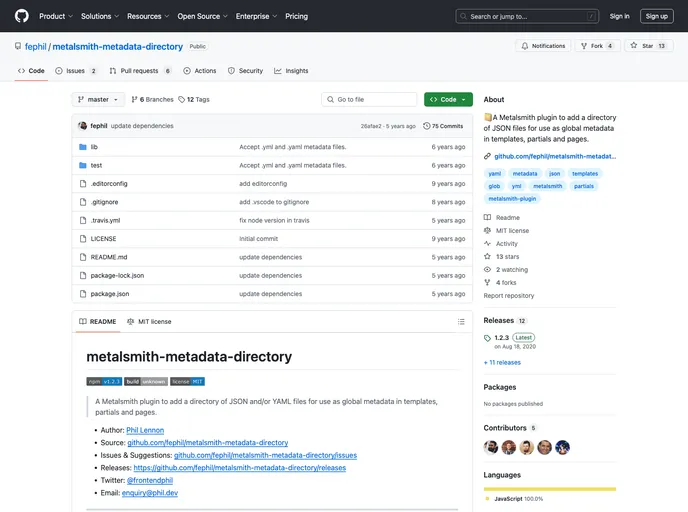Image resolution: width=688 pixels, height=512 pixels.
Task: Expand the Open Source menu
Action: (202, 16)
